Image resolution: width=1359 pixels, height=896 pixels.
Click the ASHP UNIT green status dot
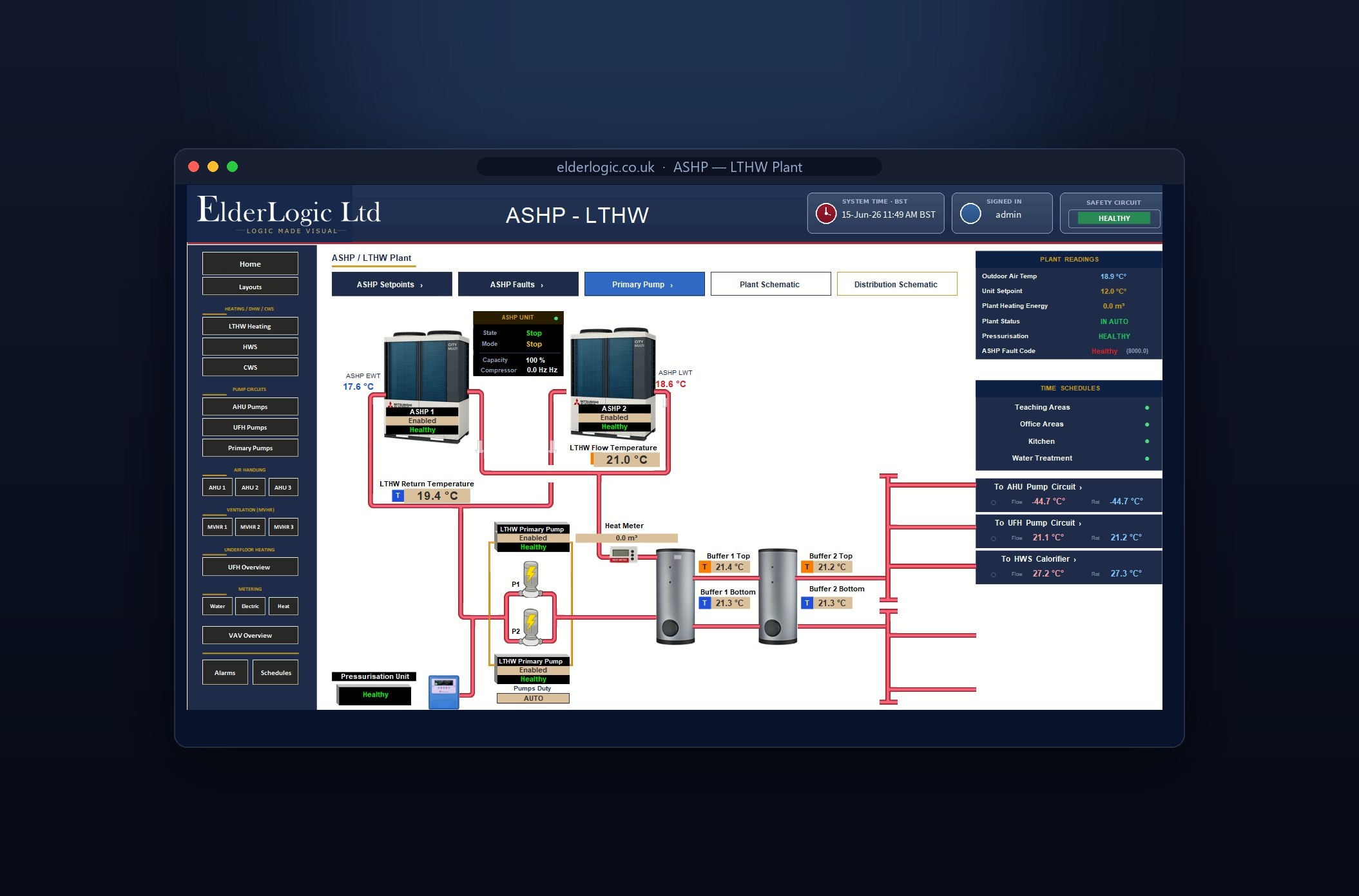(x=556, y=318)
